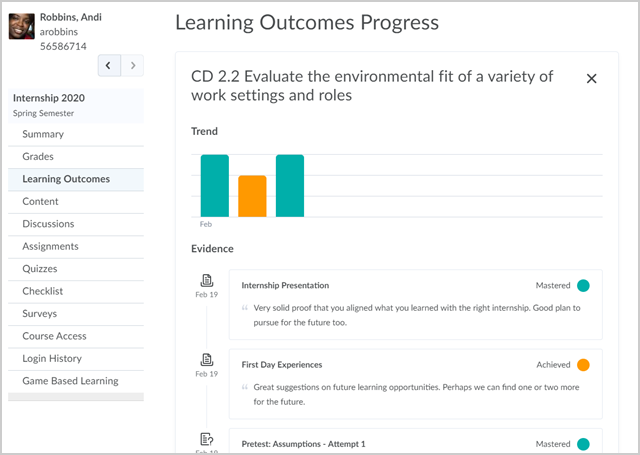
Task: Go to next student with right chevron
Action: coord(132,65)
